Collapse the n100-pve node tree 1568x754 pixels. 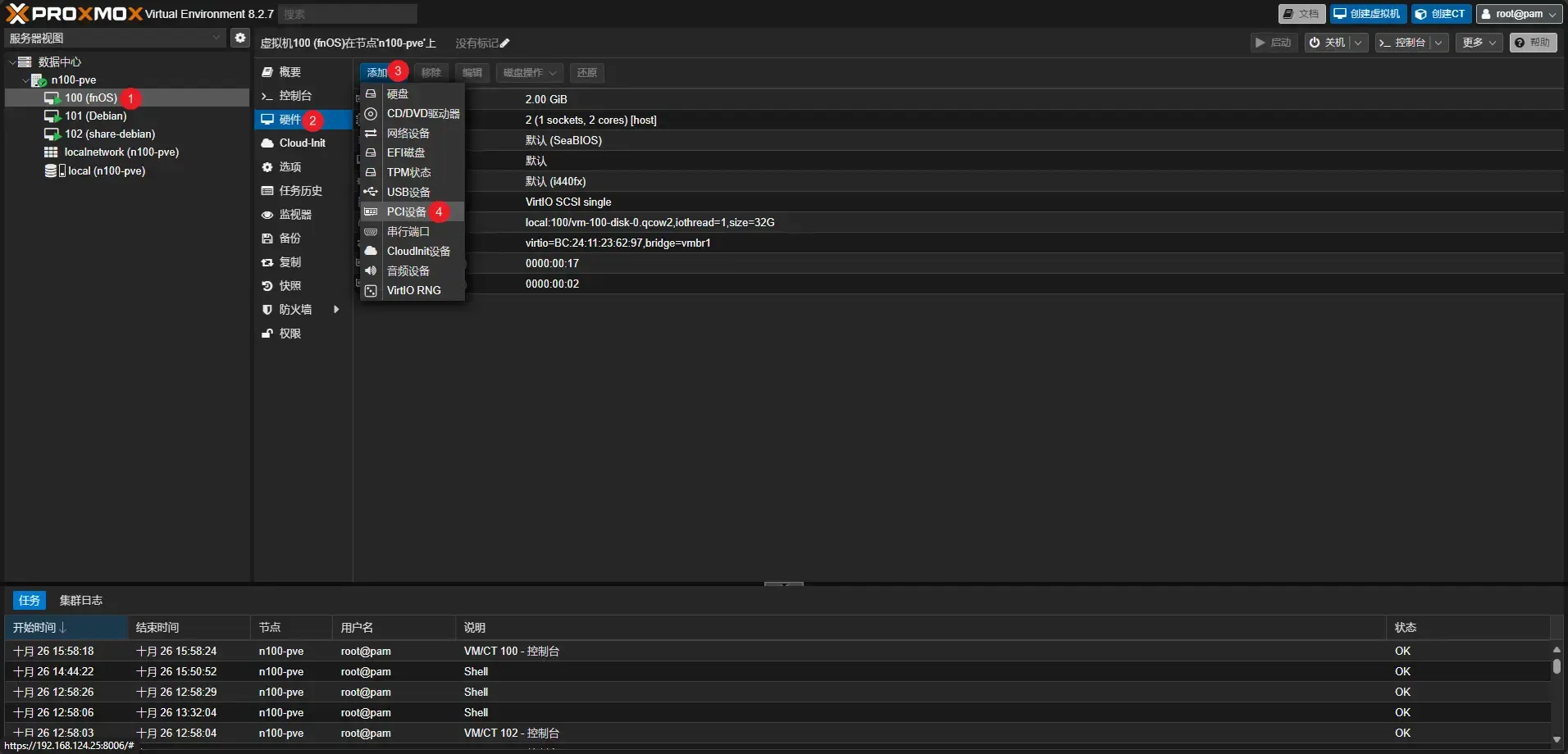point(25,80)
